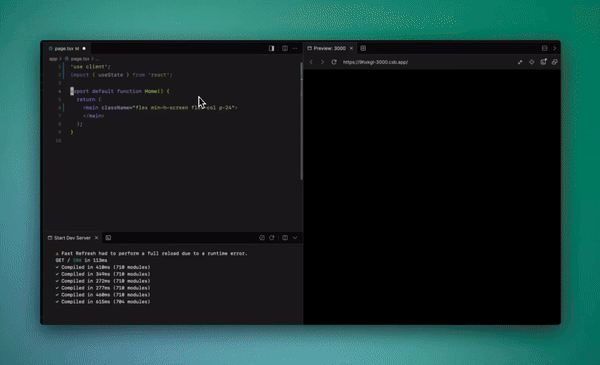
Task: Add a new tab beside Preview: 3000
Action: point(363,48)
